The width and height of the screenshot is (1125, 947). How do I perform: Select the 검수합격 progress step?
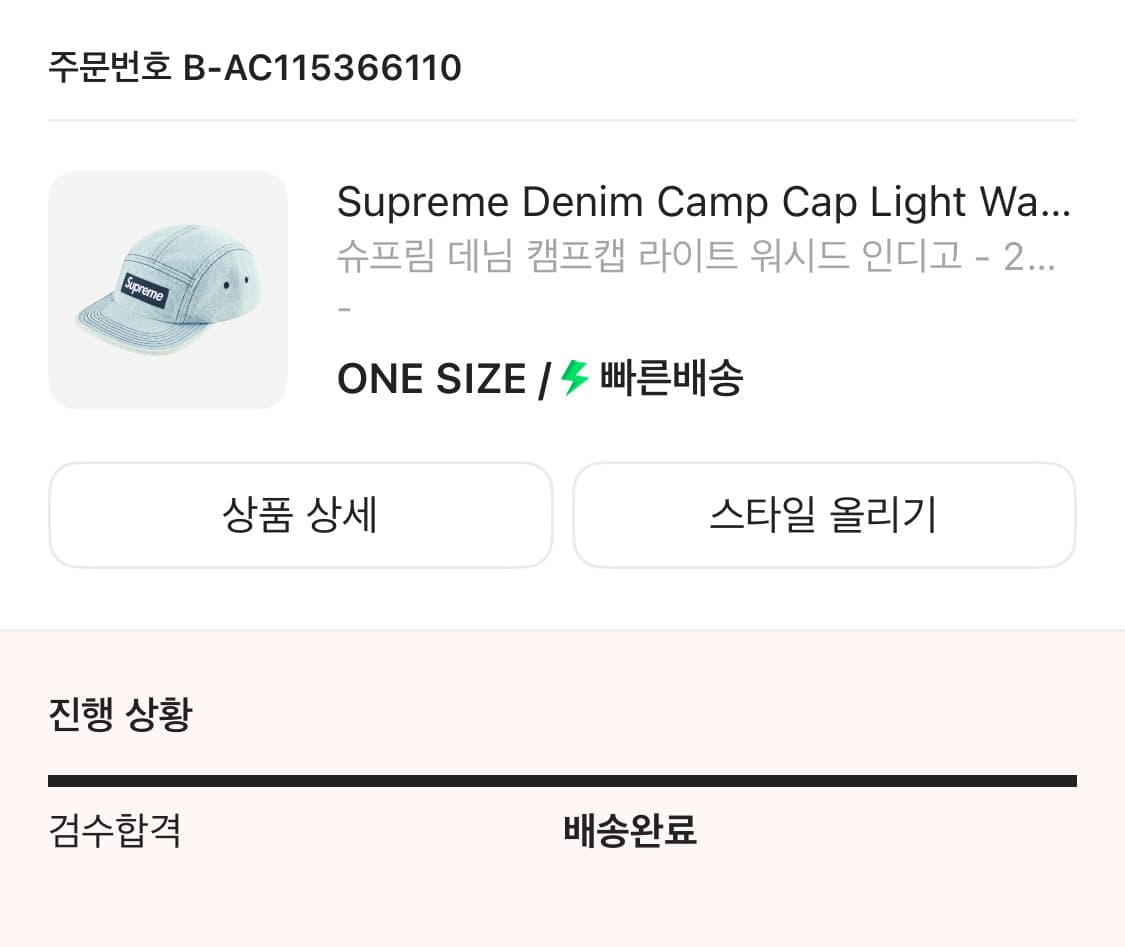pyautogui.click(x=115, y=831)
